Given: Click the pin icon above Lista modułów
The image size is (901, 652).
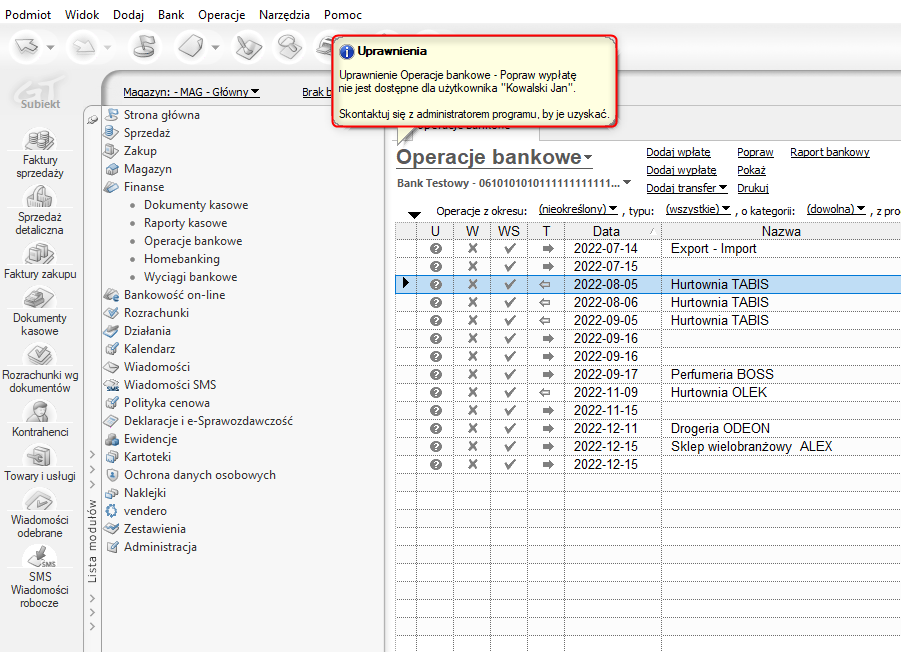Looking at the screenshot, I should coord(93,119).
